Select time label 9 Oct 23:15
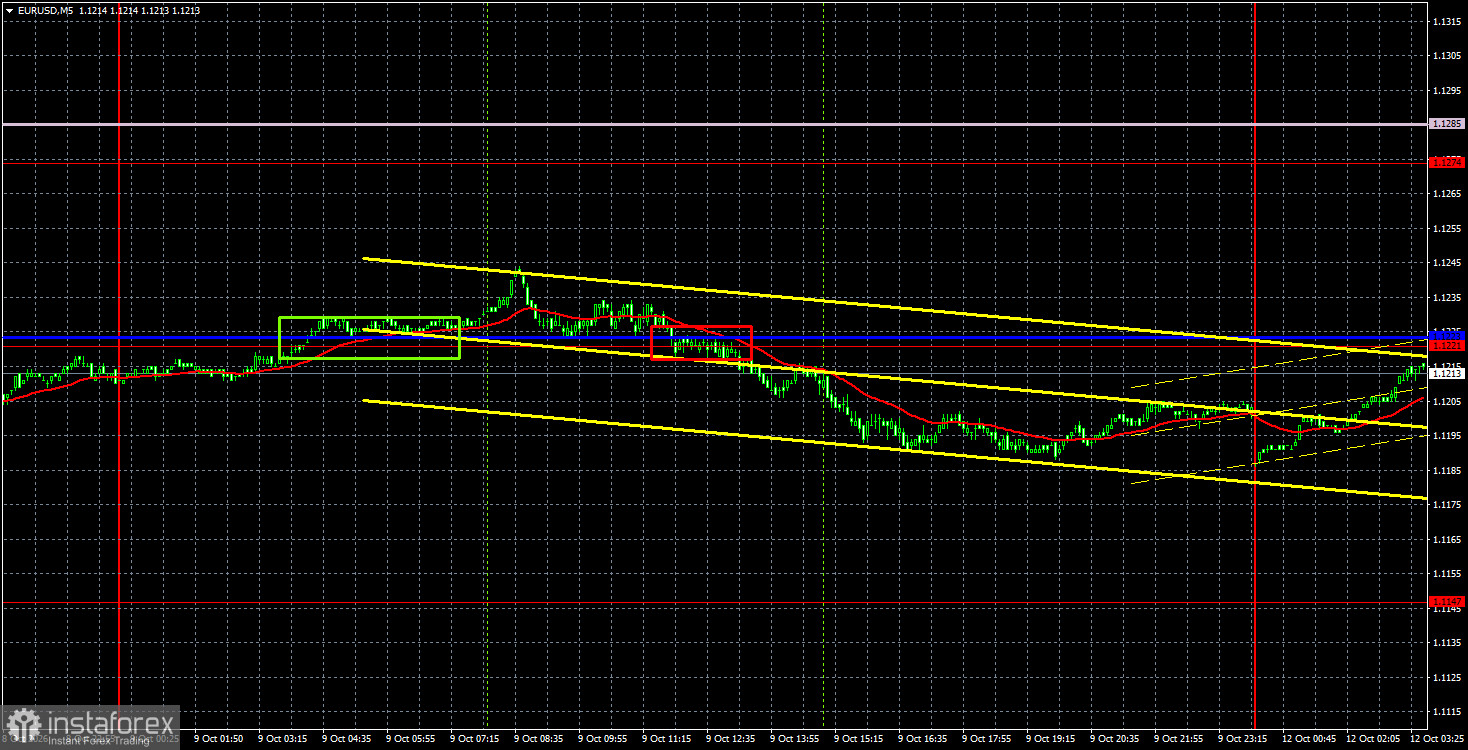The image size is (1468, 750). (1243, 739)
